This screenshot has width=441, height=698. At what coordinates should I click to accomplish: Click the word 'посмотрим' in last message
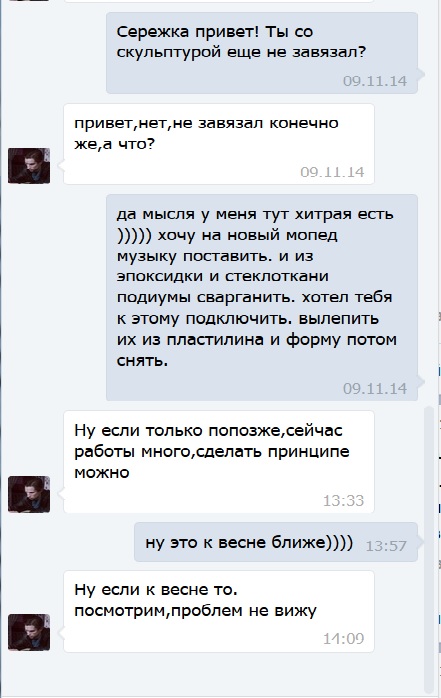(120, 611)
